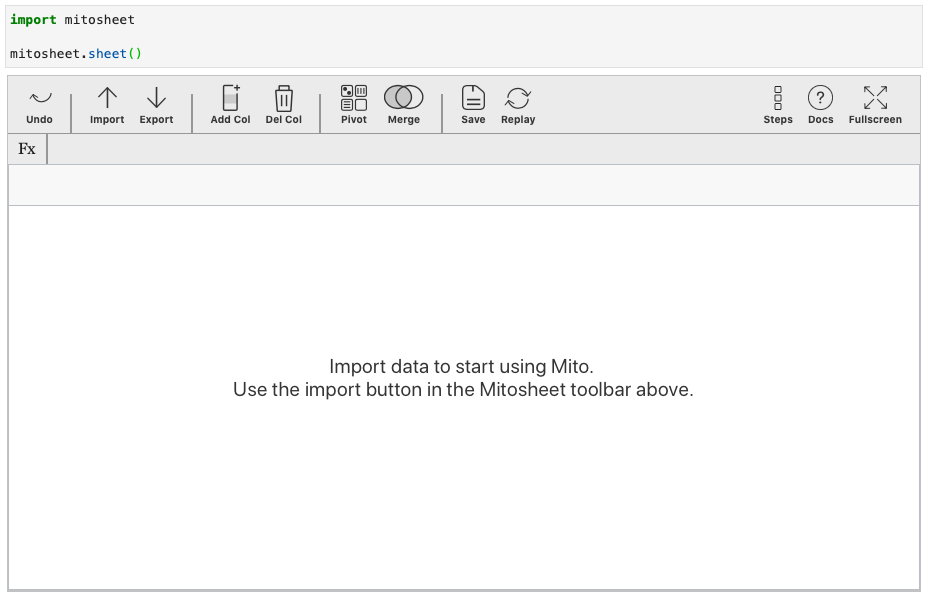This screenshot has height=598, width=927.
Task: Click the 'Use the import button' message line
Action: pyautogui.click(x=463, y=390)
